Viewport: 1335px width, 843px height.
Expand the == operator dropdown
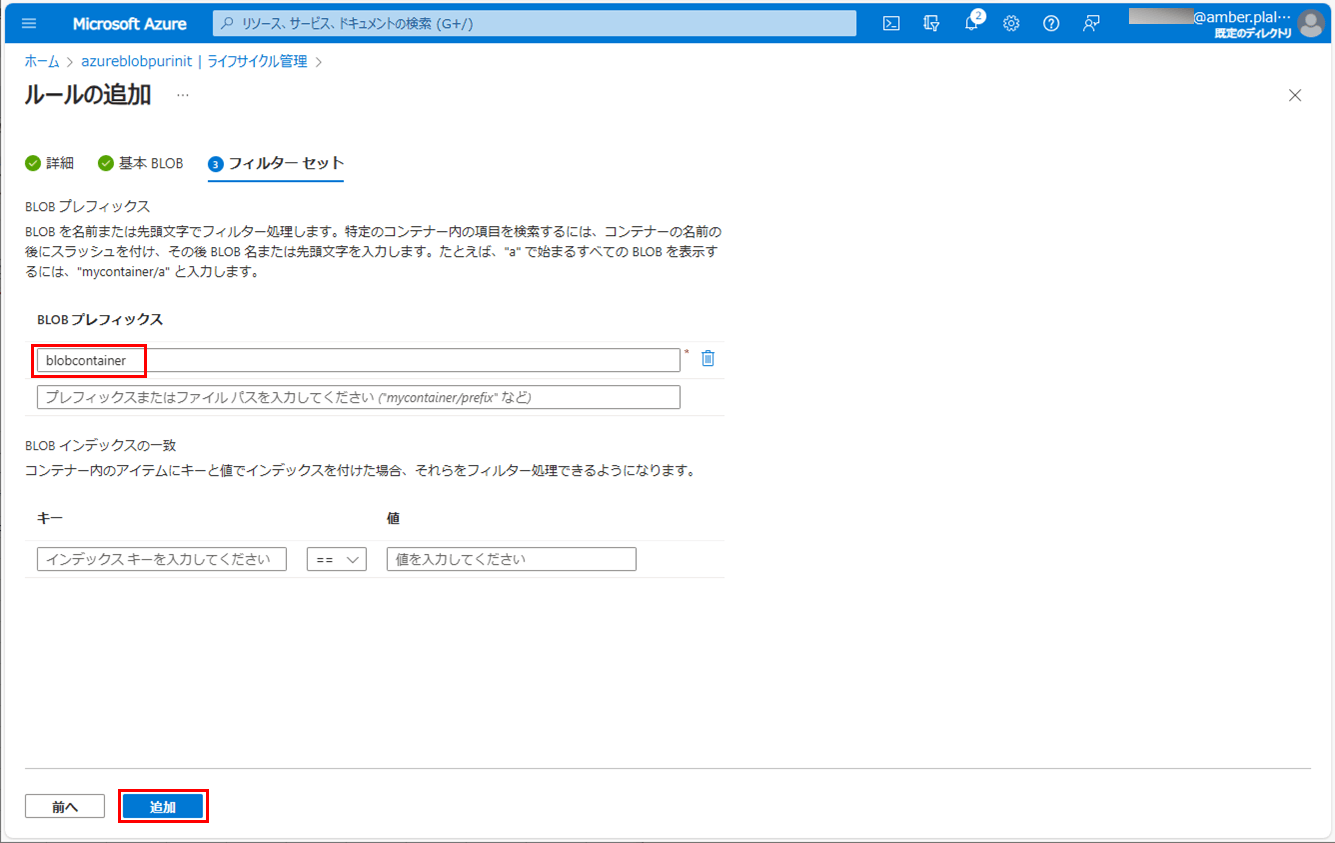point(337,560)
